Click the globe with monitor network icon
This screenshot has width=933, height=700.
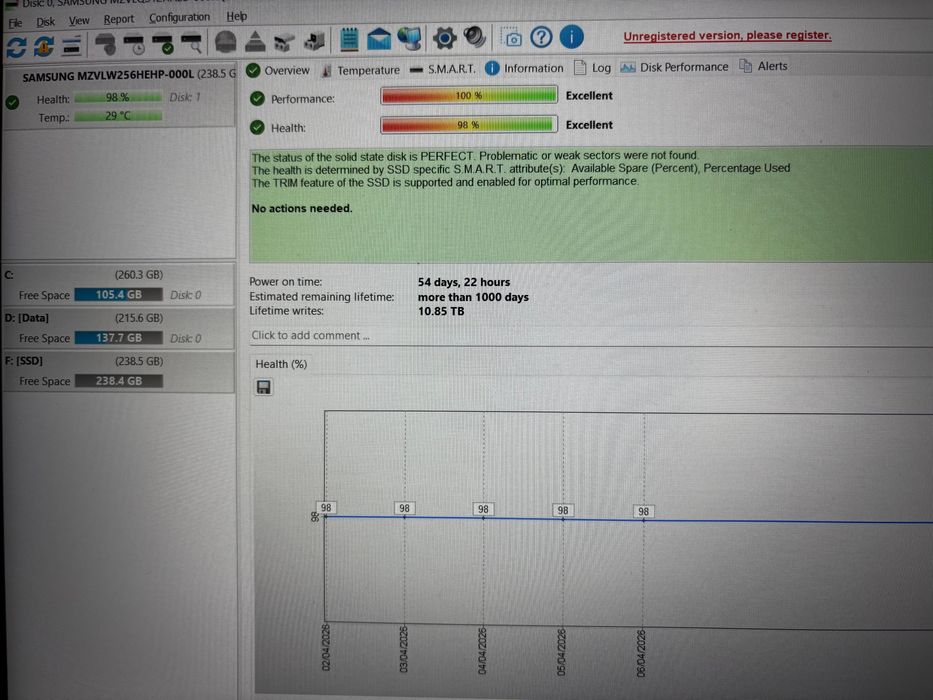tap(410, 39)
